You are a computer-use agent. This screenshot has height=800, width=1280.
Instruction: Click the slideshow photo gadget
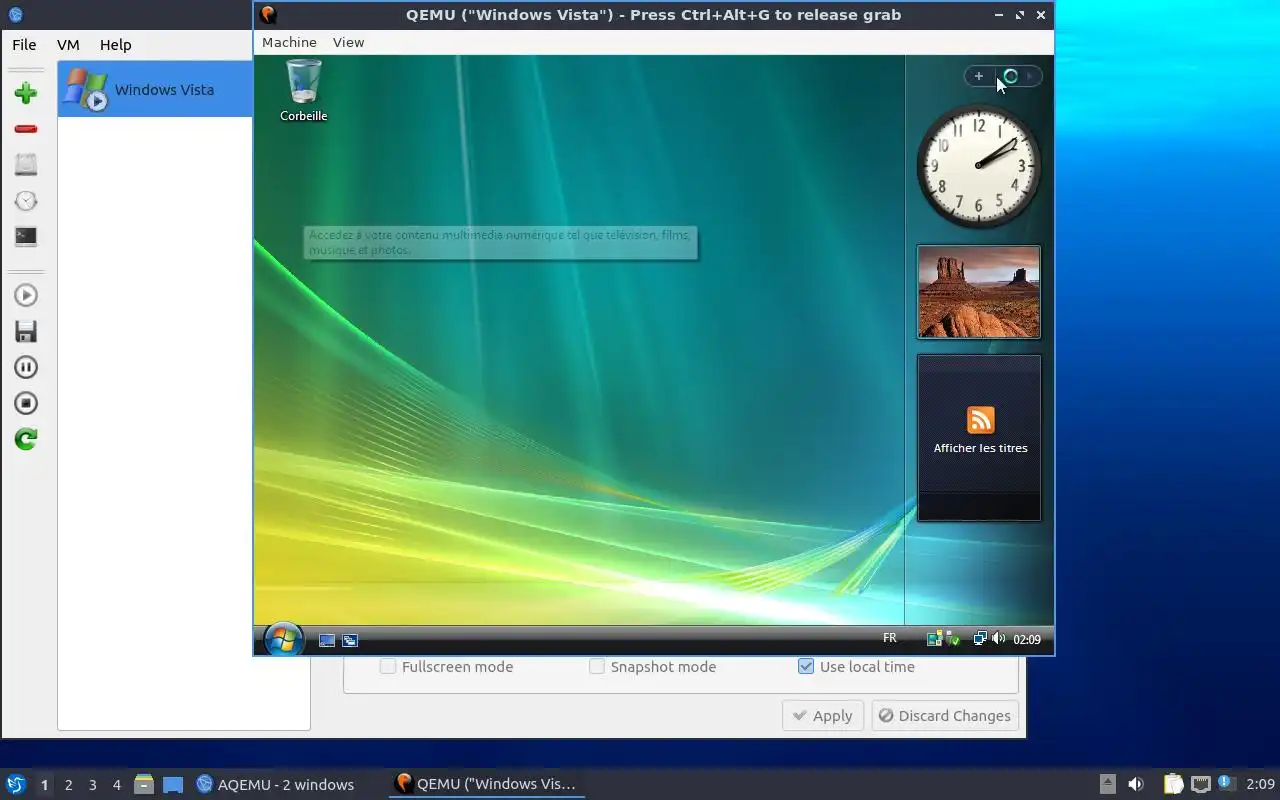(979, 292)
